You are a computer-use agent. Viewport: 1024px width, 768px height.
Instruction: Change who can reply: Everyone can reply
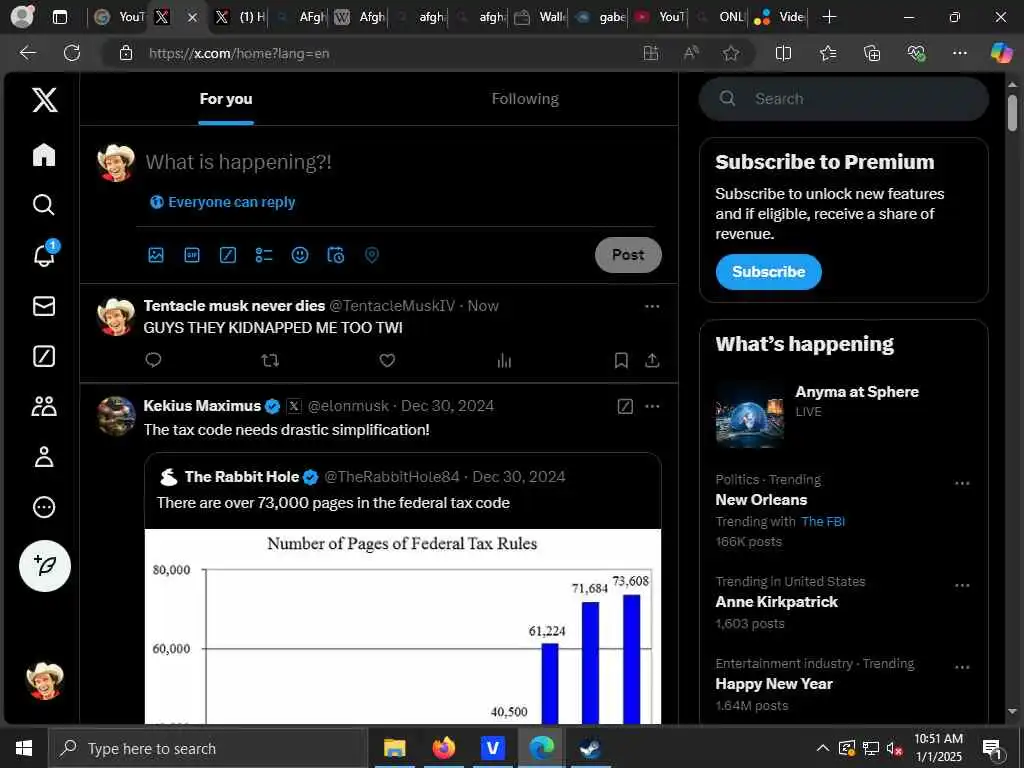[x=223, y=202]
